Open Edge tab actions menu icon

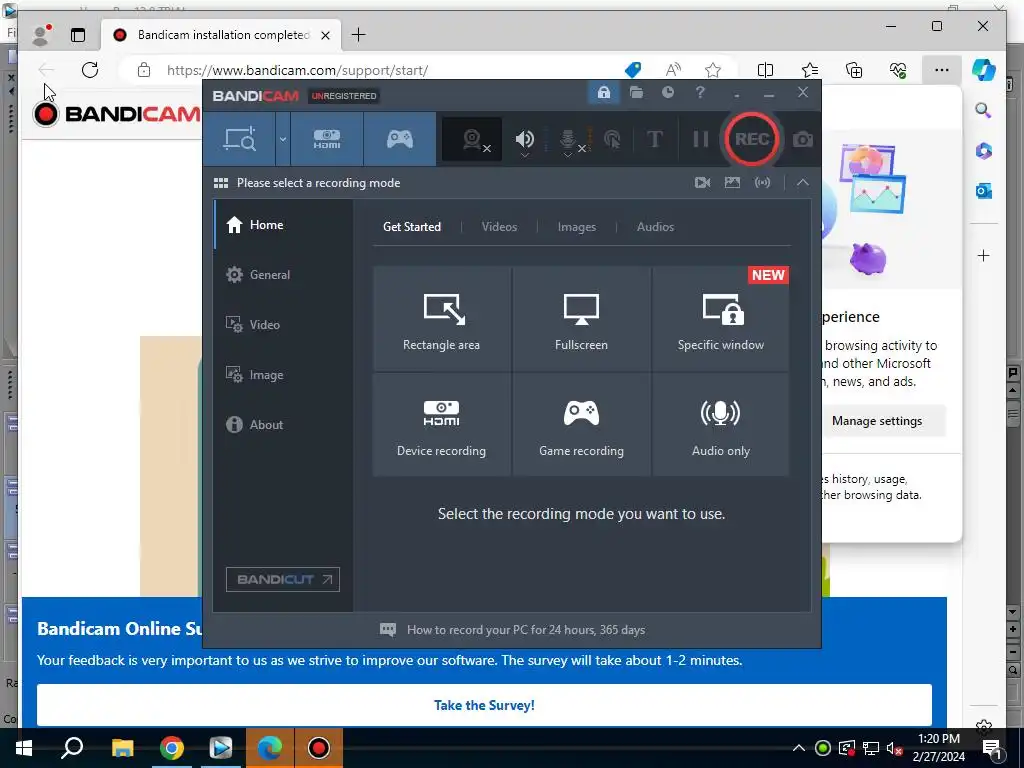pos(78,35)
